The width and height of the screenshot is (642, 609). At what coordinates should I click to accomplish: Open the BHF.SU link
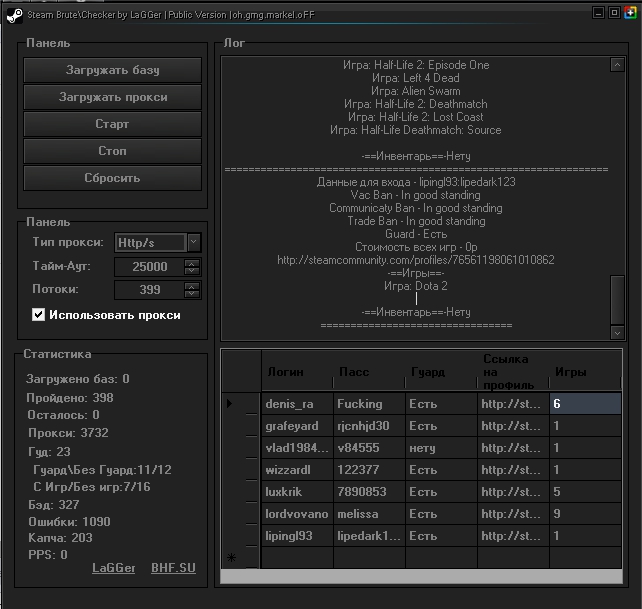coord(173,568)
